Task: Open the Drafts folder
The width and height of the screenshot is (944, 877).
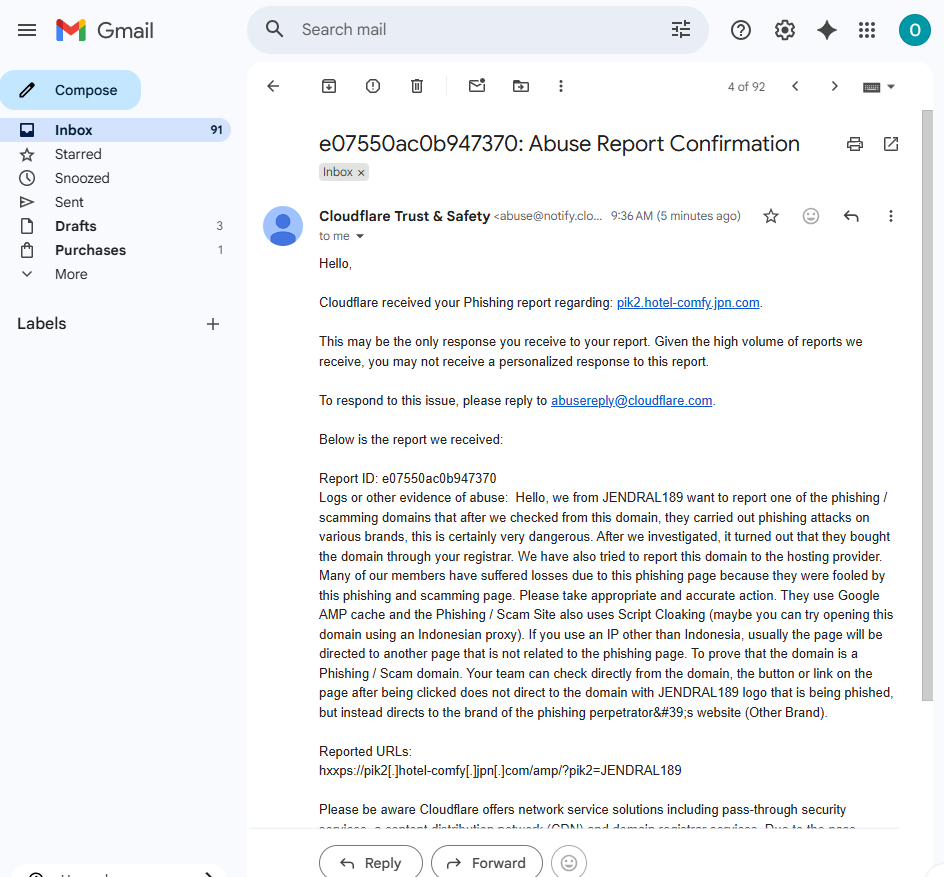Action: tap(115, 226)
